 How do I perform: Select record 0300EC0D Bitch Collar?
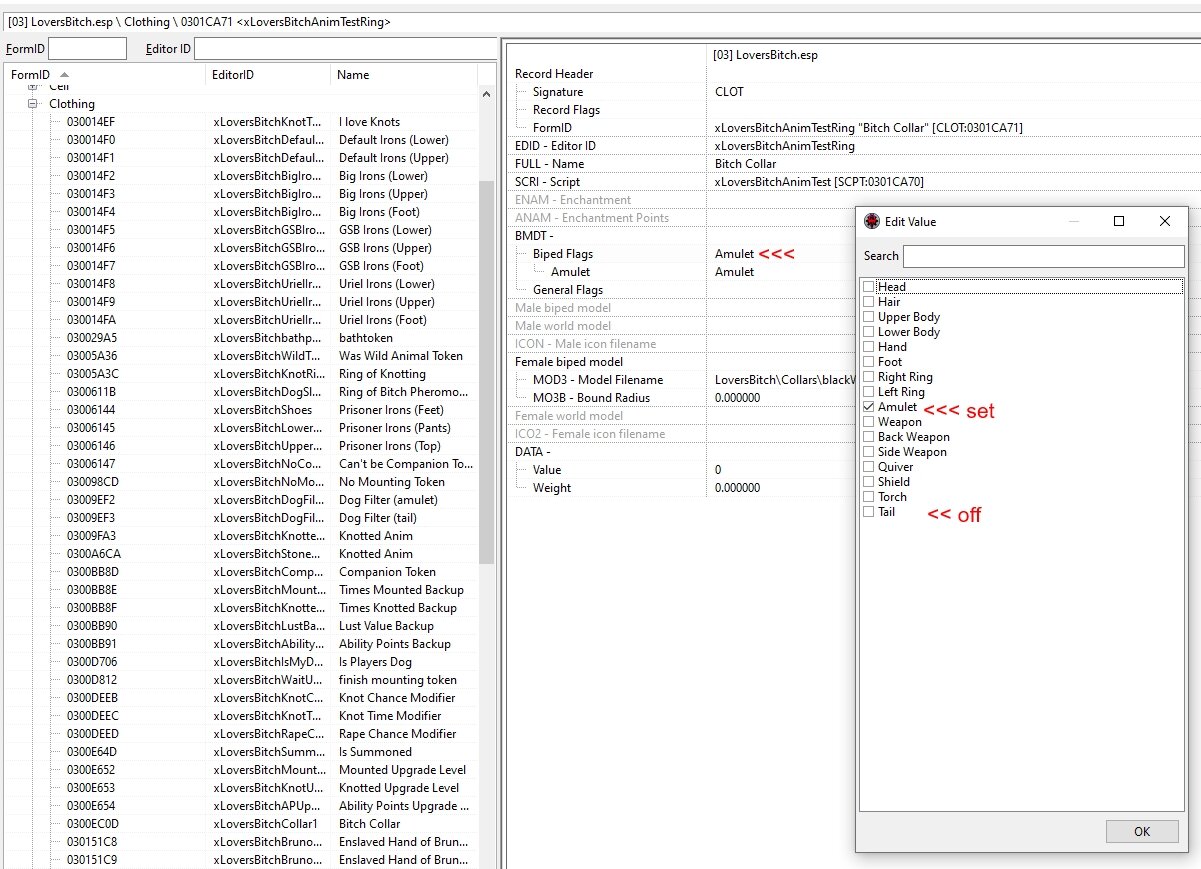click(x=240, y=824)
